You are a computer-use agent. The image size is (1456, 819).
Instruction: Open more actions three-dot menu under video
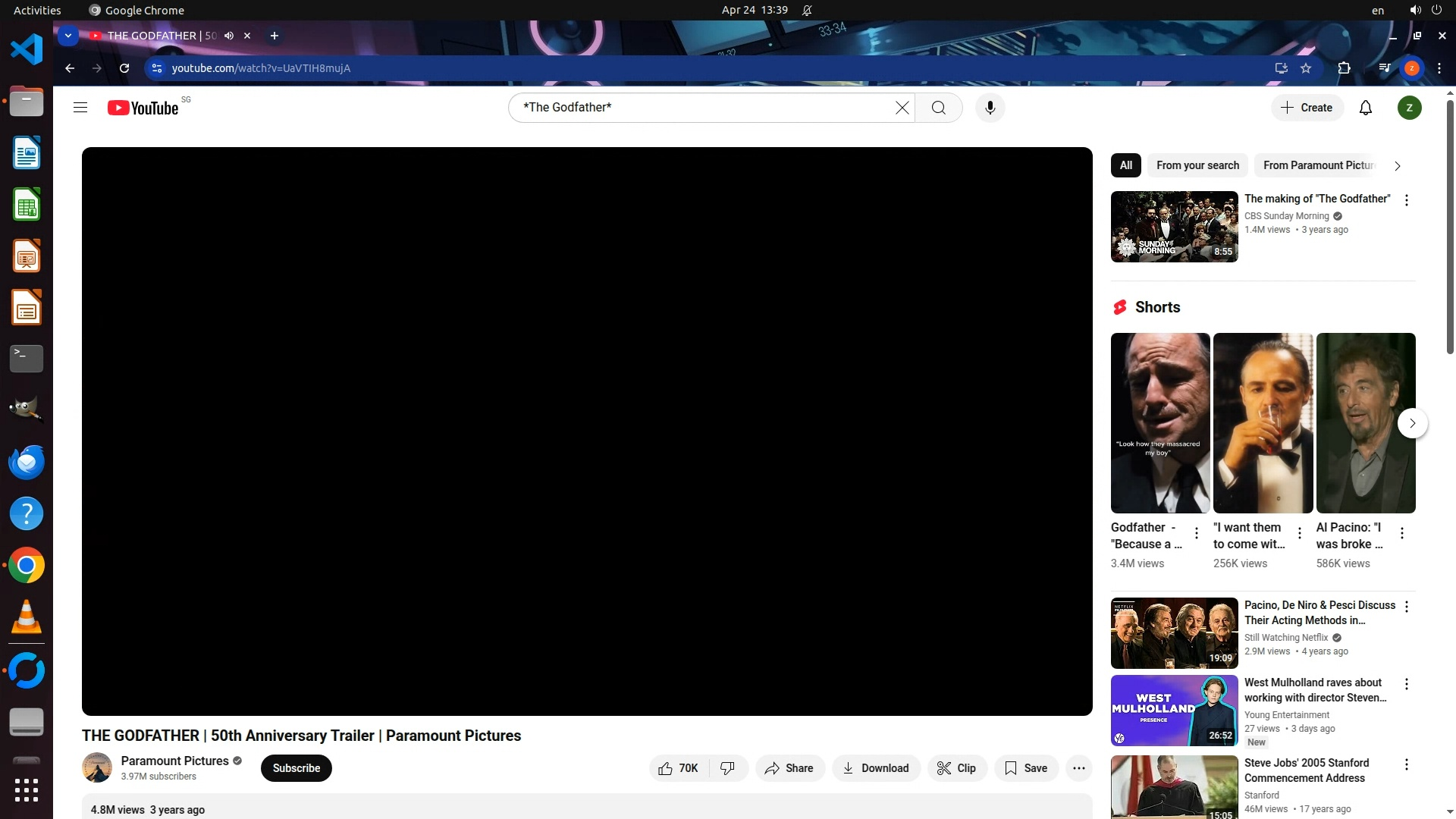(1078, 768)
